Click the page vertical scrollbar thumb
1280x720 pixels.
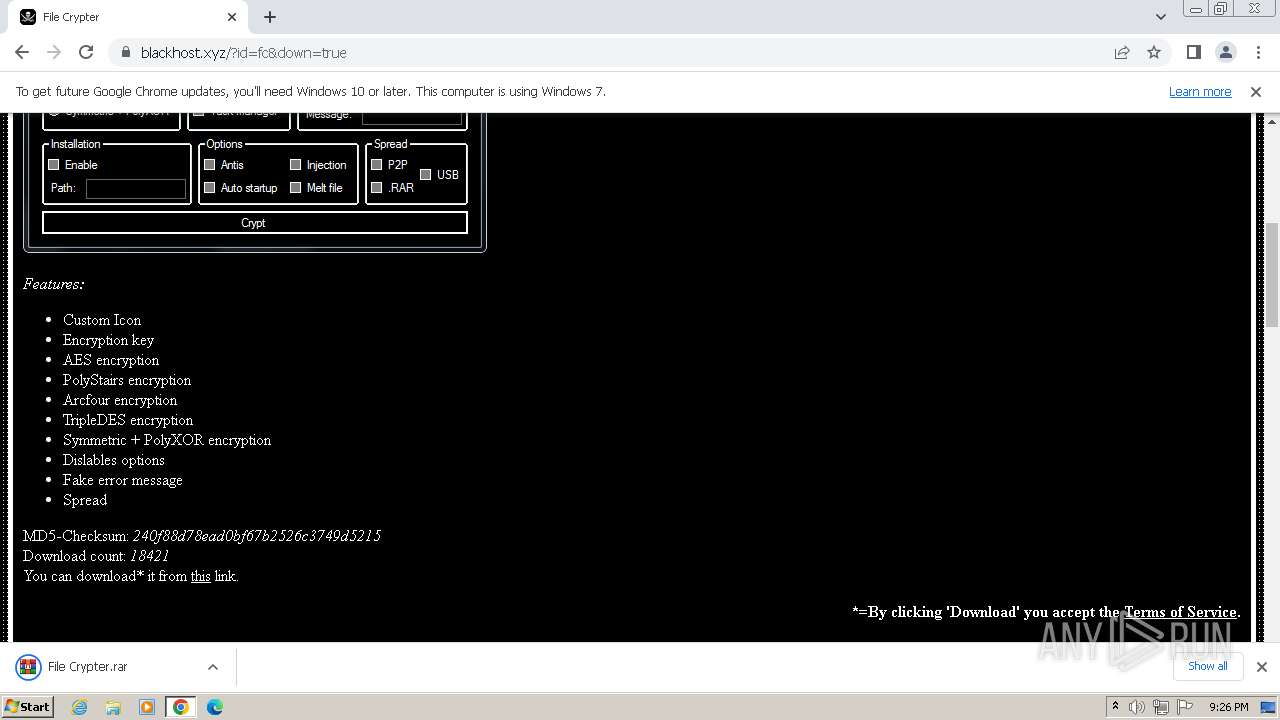point(1272,275)
